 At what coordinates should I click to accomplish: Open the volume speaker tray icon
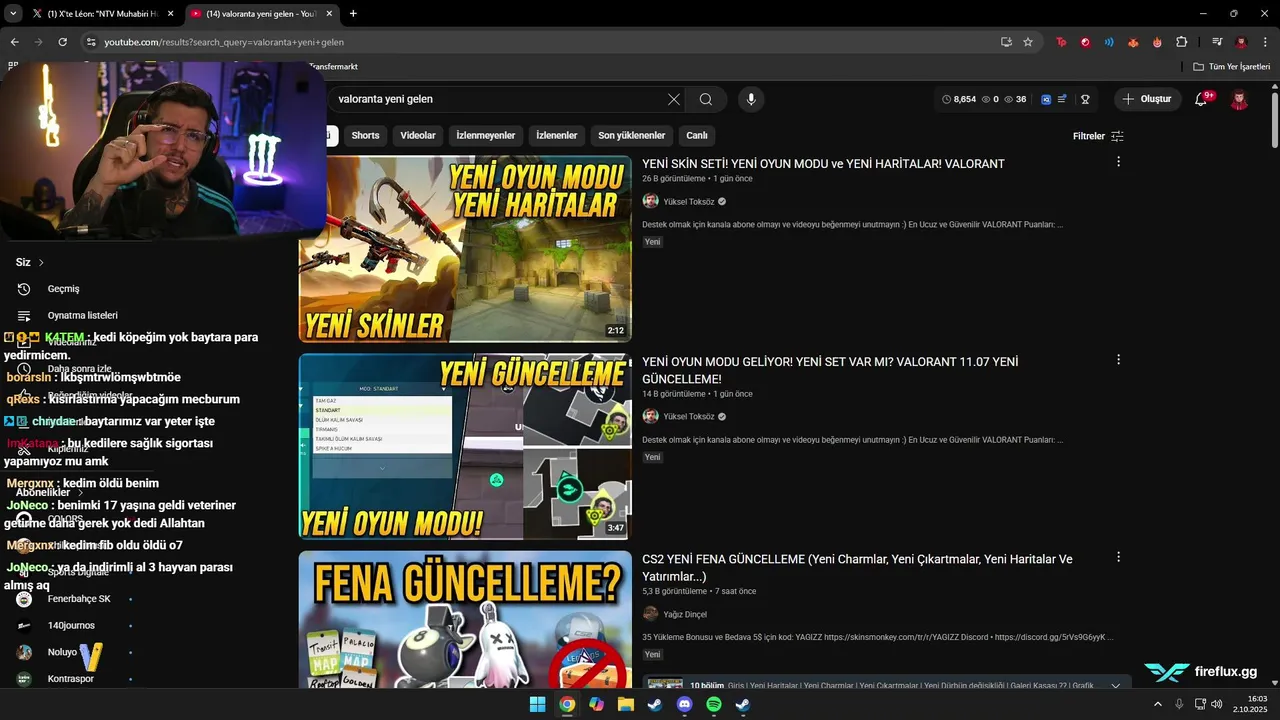tap(1216, 704)
